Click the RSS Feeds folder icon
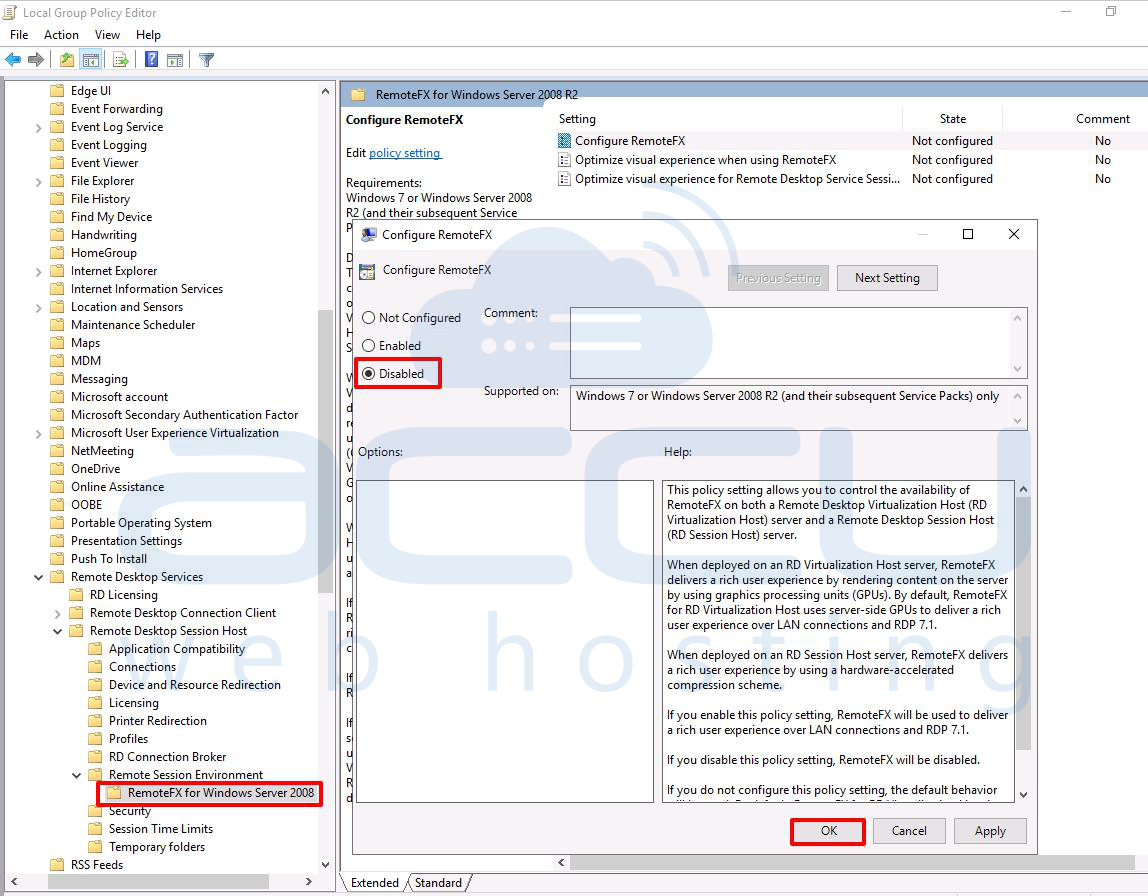1148x896 pixels. pyautogui.click(x=57, y=865)
